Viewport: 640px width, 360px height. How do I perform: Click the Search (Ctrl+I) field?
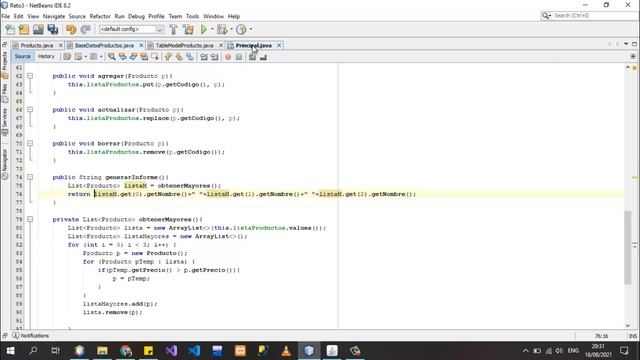589,16
